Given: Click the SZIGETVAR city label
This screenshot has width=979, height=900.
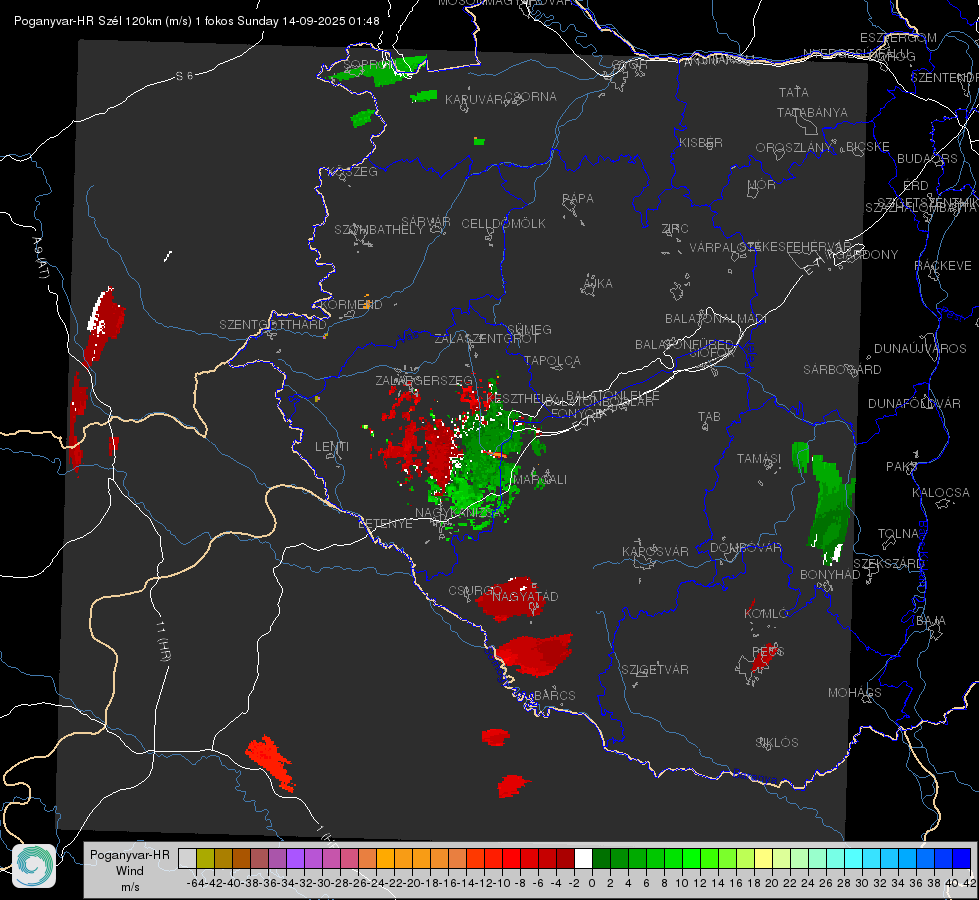Looking at the screenshot, I should 655,670.
